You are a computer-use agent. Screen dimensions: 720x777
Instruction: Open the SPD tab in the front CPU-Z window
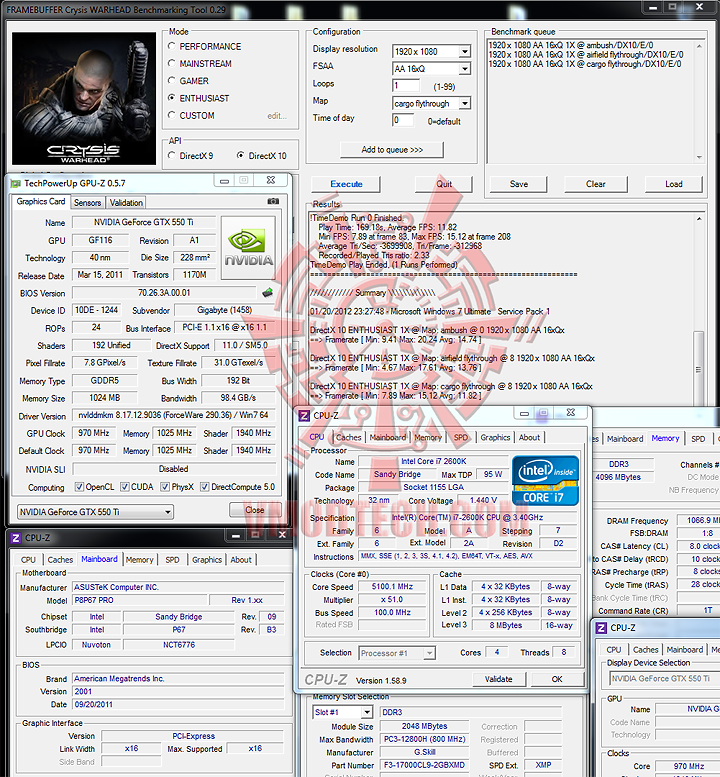click(460, 438)
